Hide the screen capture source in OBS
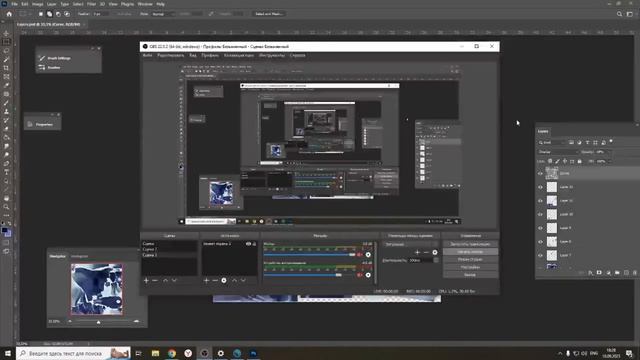The image size is (640, 360). [x=248, y=244]
